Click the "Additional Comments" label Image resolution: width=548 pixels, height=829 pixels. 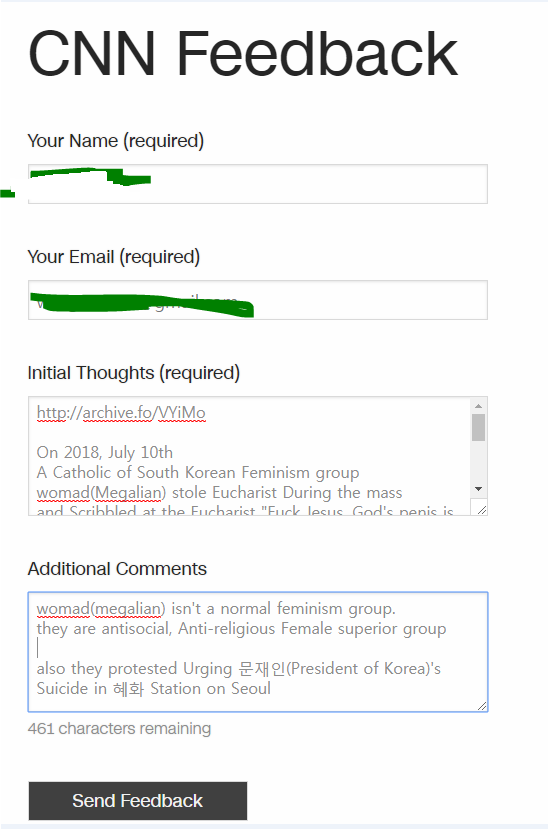click(117, 569)
